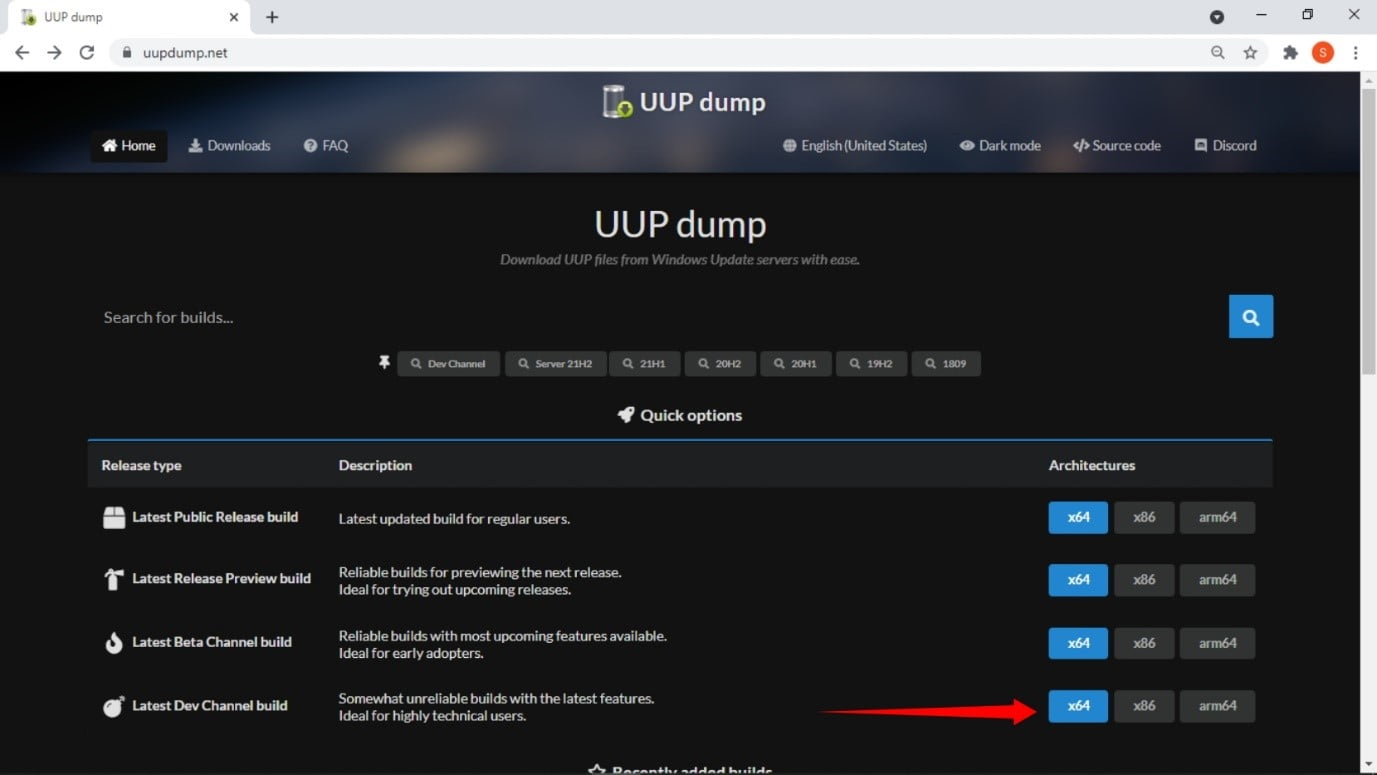
Task: Search 20H1 quick filter
Action: pos(796,364)
